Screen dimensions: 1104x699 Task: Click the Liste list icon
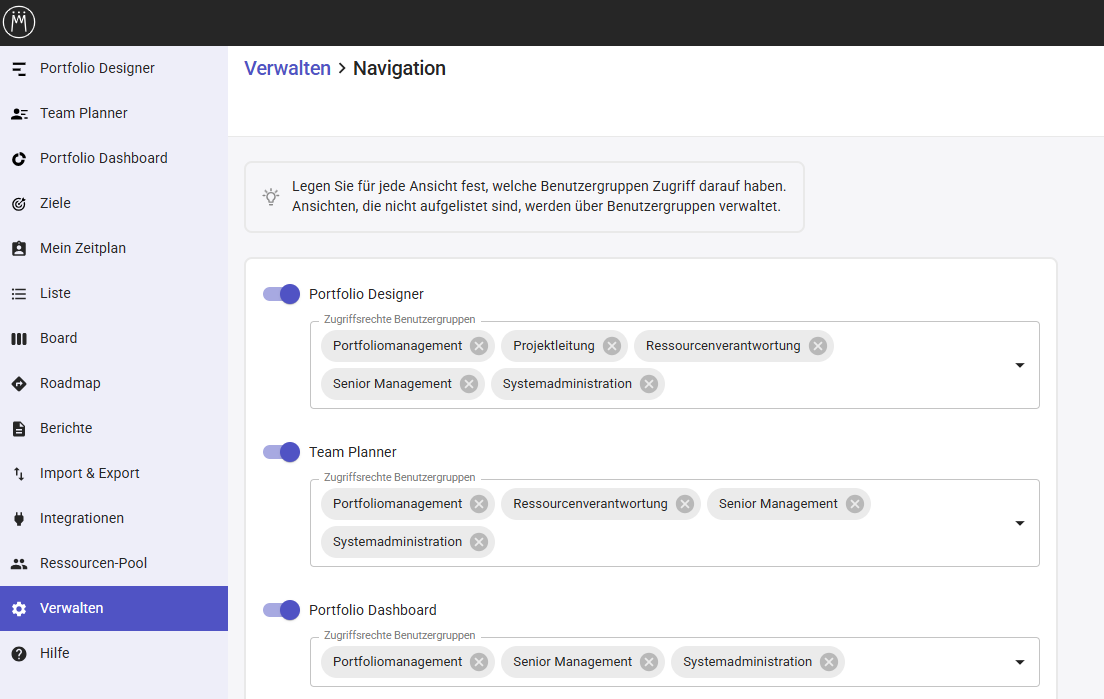click(x=19, y=294)
